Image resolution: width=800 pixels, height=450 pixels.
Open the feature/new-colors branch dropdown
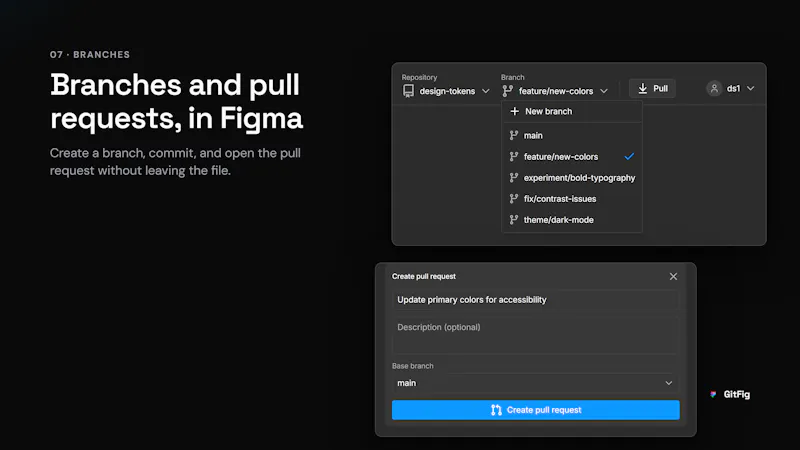pyautogui.click(x=555, y=91)
